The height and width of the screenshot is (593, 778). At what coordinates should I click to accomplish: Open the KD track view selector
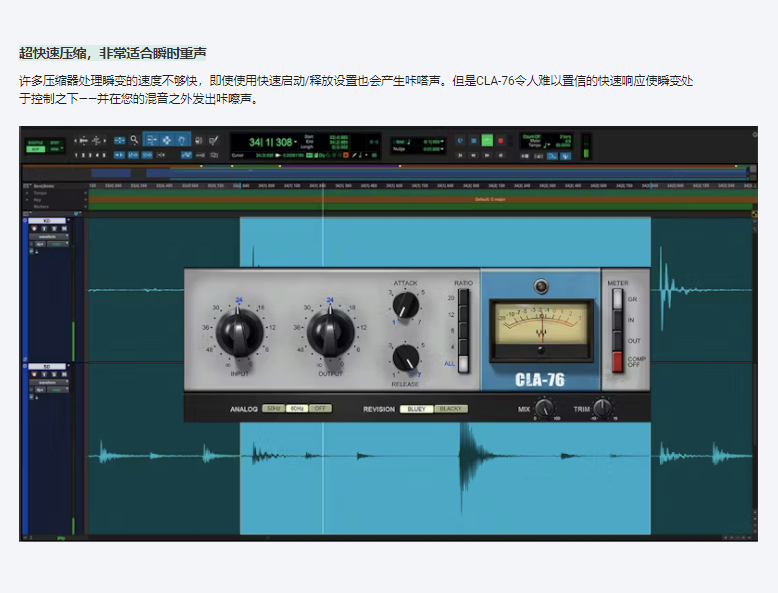coord(49,237)
